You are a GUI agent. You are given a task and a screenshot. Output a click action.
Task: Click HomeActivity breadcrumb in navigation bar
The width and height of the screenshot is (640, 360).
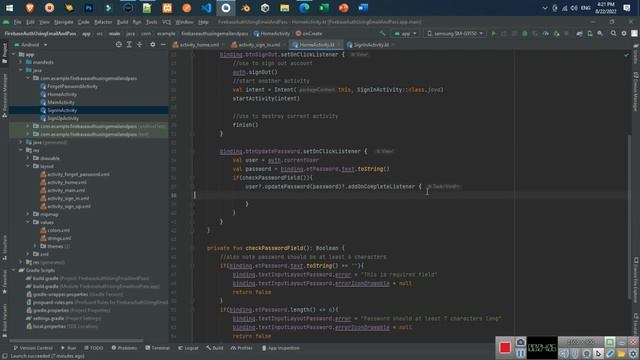point(272,33)
